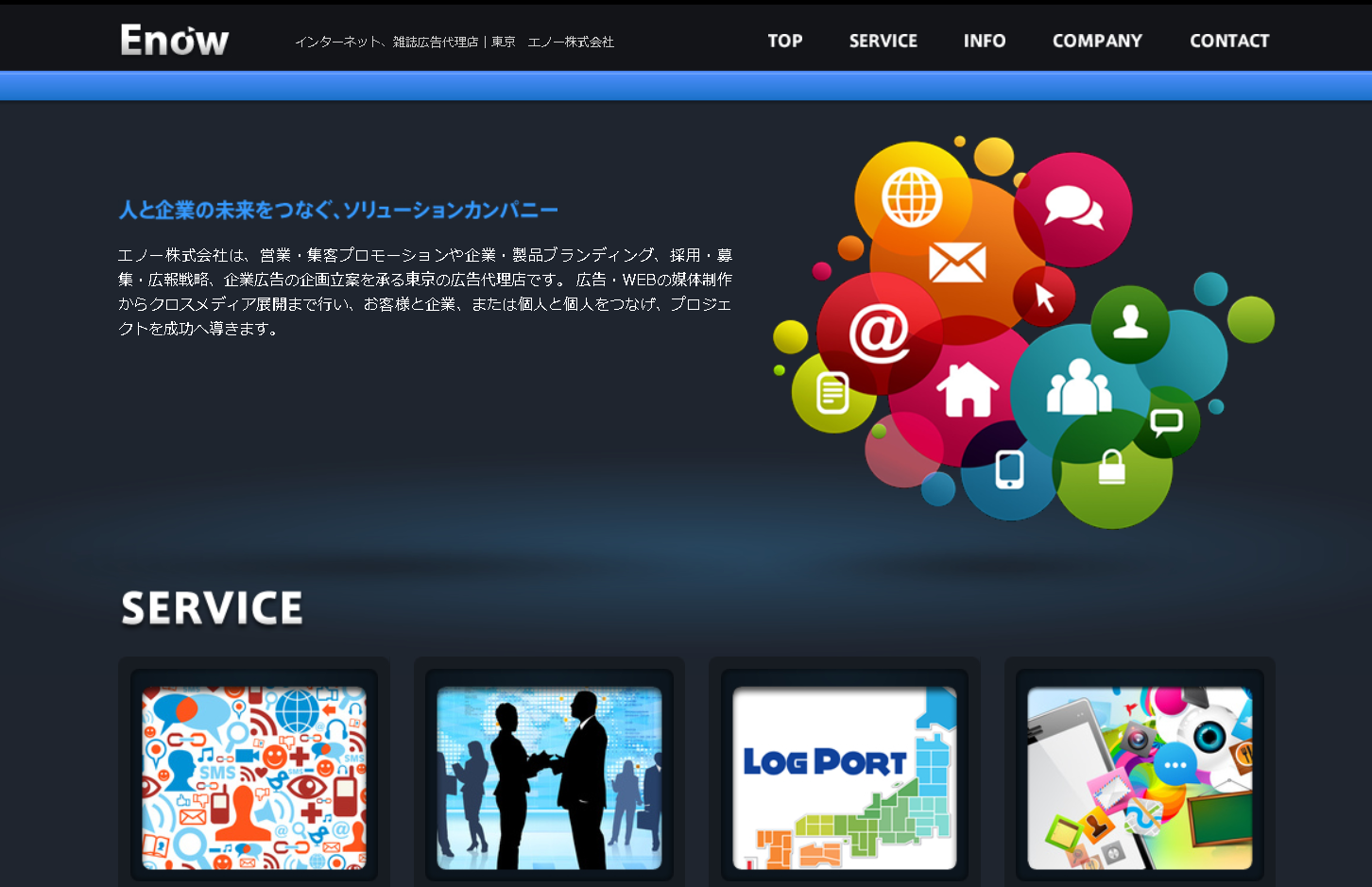Click the group of people icon
The image size is (1372, 887).
[x=1079, y=387]
